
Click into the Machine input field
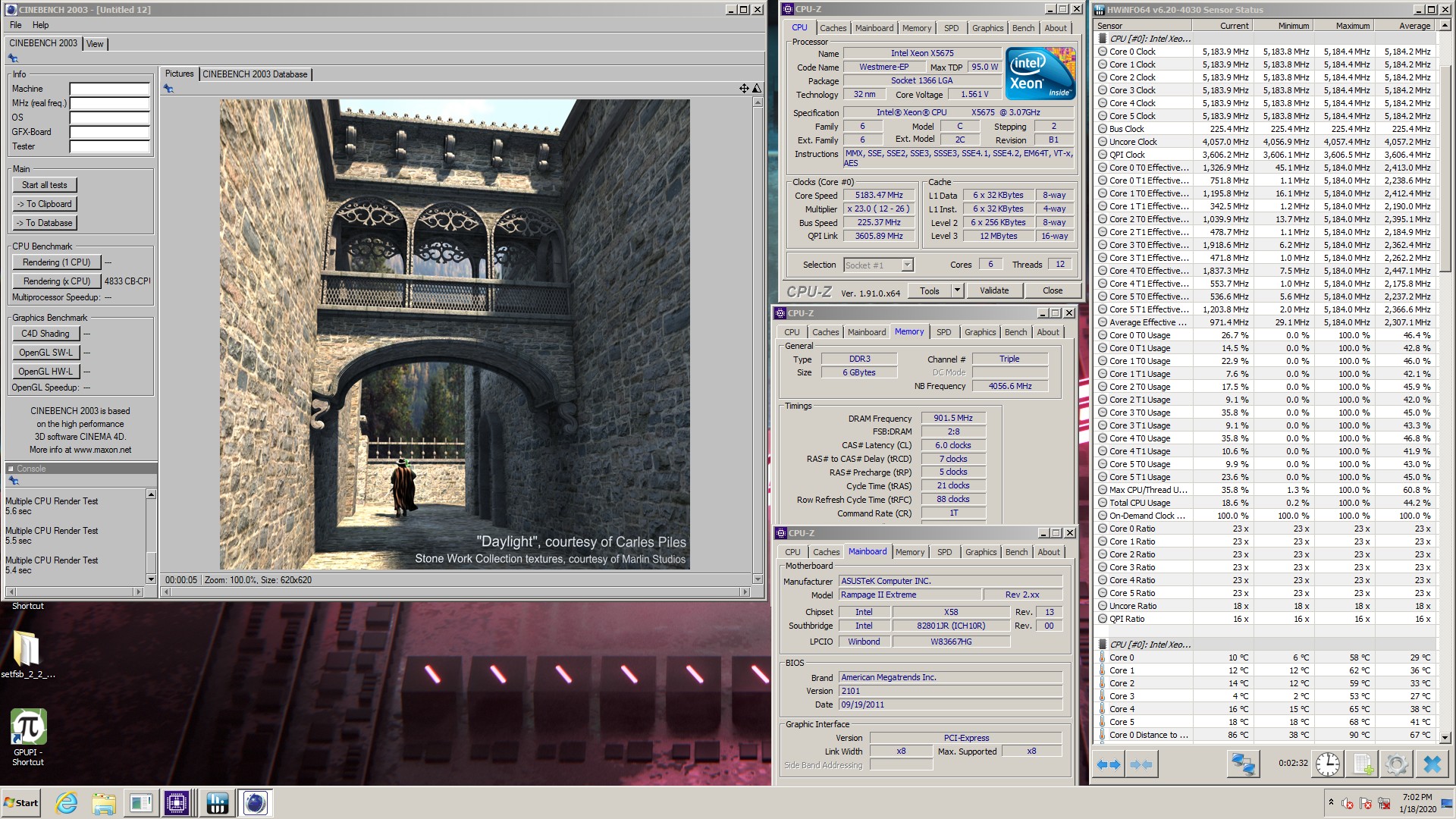[x=110, y=89]
